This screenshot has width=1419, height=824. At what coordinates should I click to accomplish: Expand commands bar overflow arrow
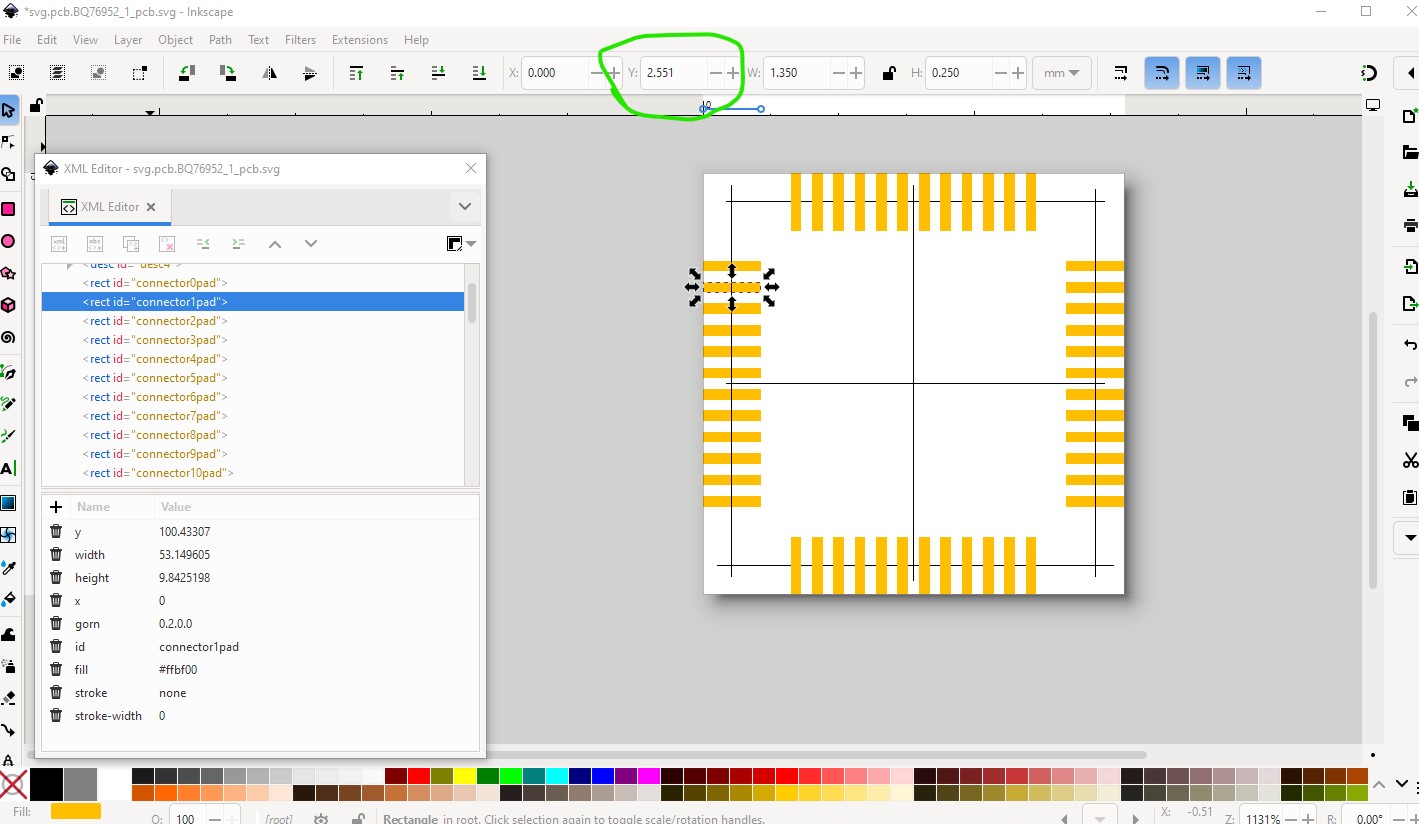(x=1411, y=537)
